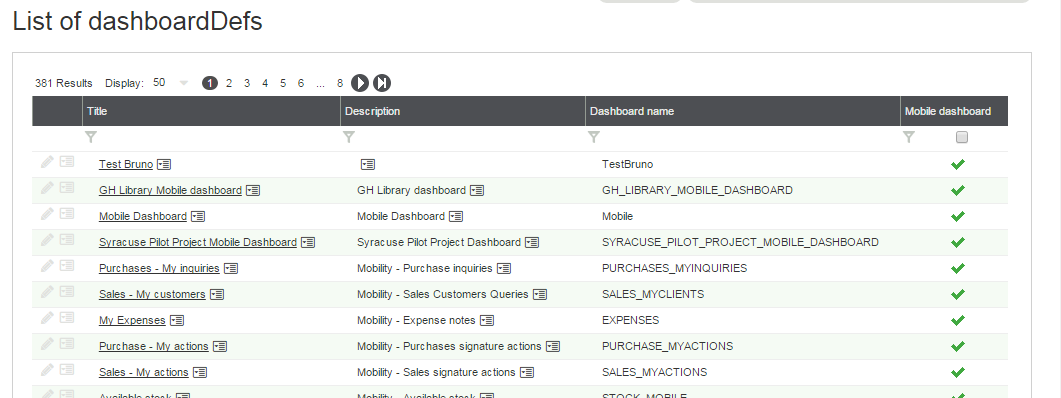Sort by the Dashboard name column header

tap(743, 111)
